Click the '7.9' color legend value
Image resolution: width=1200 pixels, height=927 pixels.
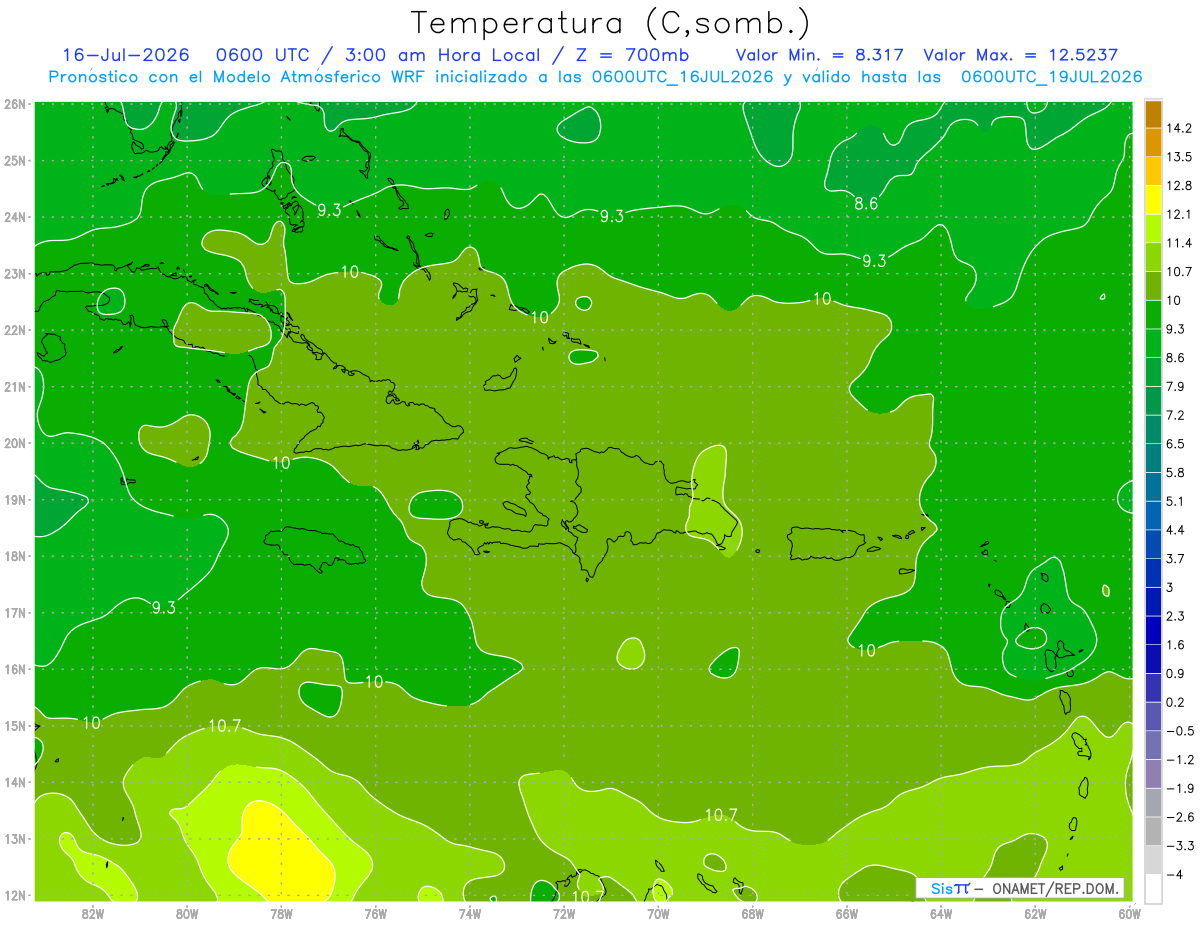(x=1176, y=386)
